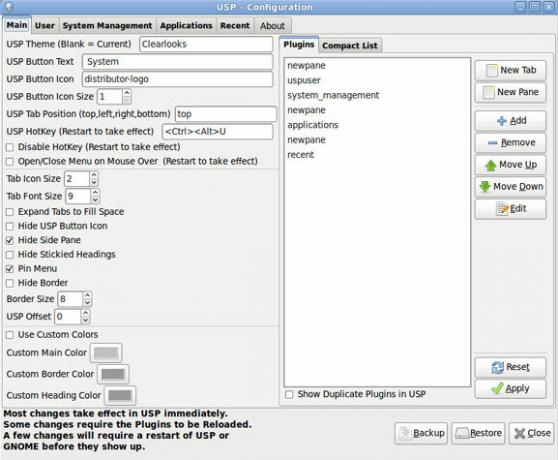Image resolution: width=558 pixels, height=460 pixels.
Task: Enable Use Custom Colors checkbox
Action: (x=10, y=335)
